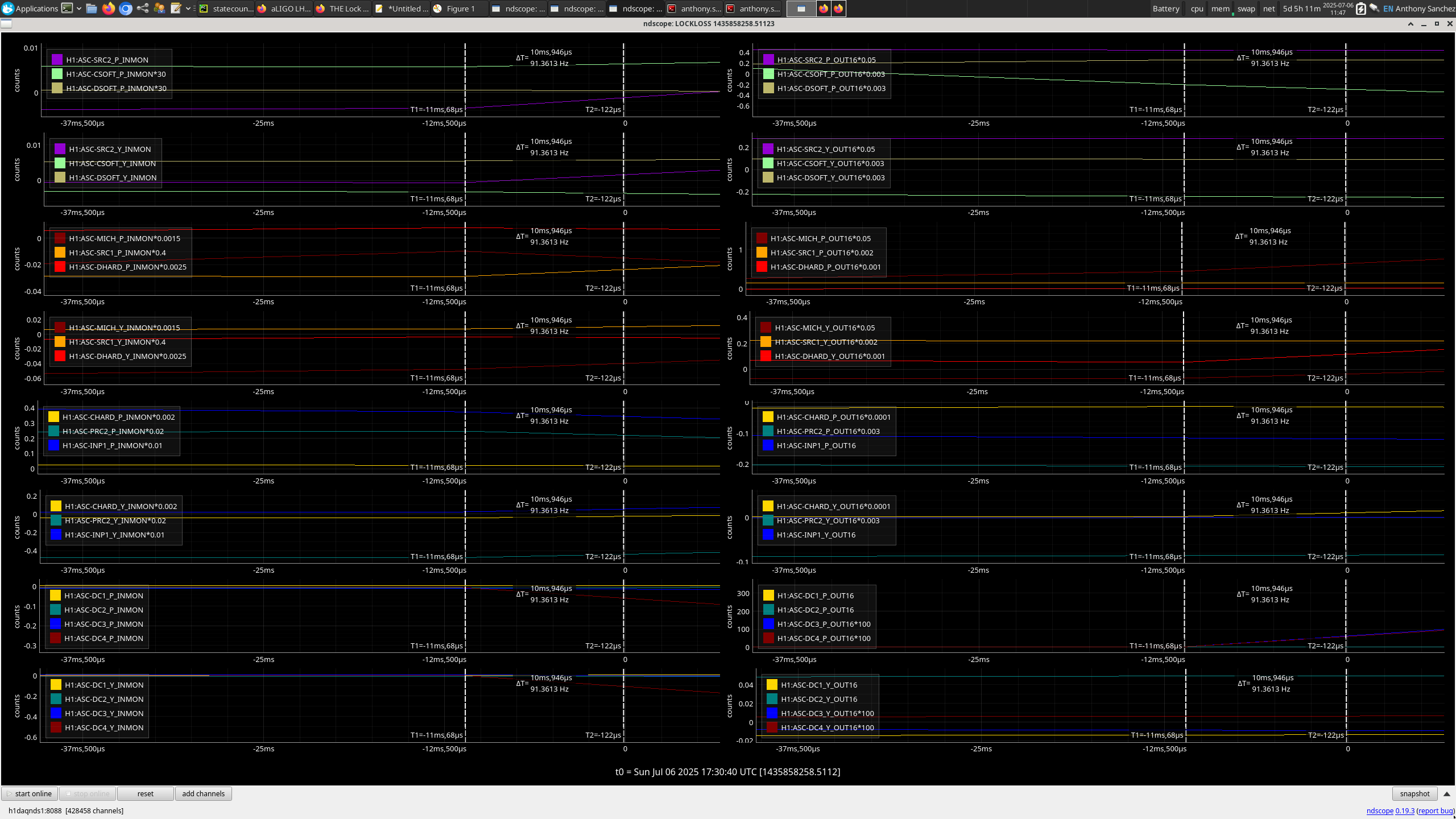Click the network plug tray icon
This screenshot has height=819, width=1456.
[x=1374, y=9]
